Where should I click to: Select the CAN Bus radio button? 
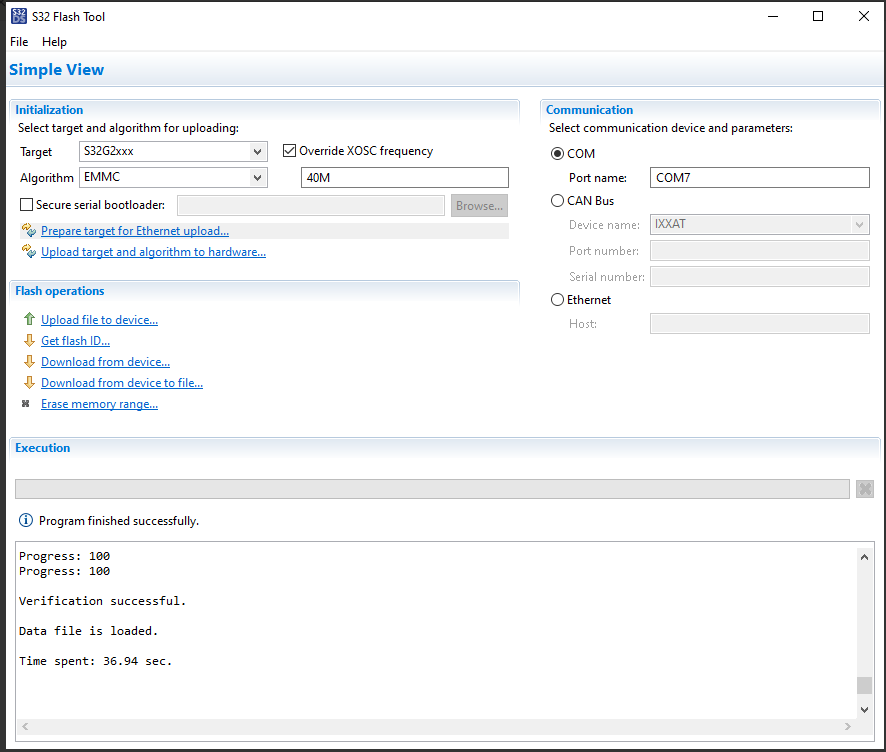(557, 201)
